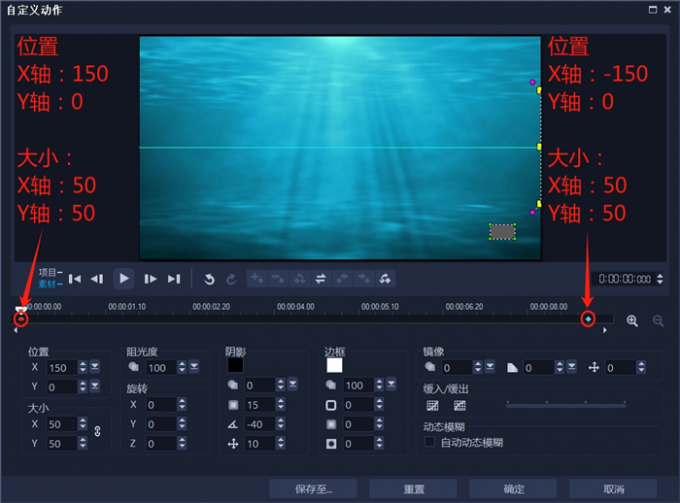Click the position X spinner arrows
This screenshot has height=503, width=680.
coord(83,367)
